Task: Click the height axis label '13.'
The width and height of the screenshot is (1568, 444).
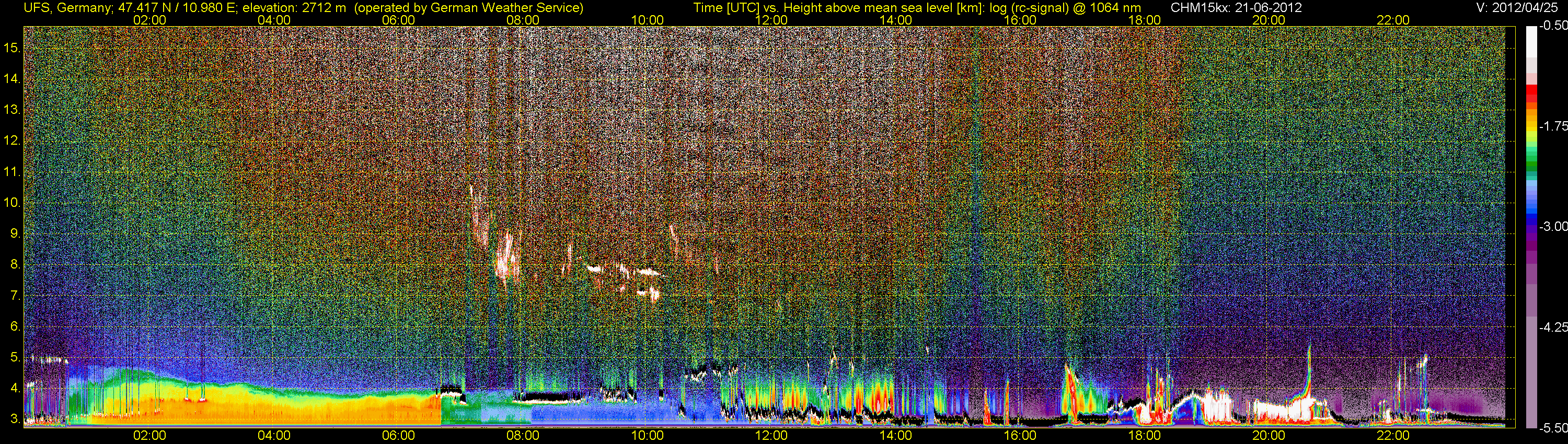Action: pyautogui.click(x=13, y=110)
